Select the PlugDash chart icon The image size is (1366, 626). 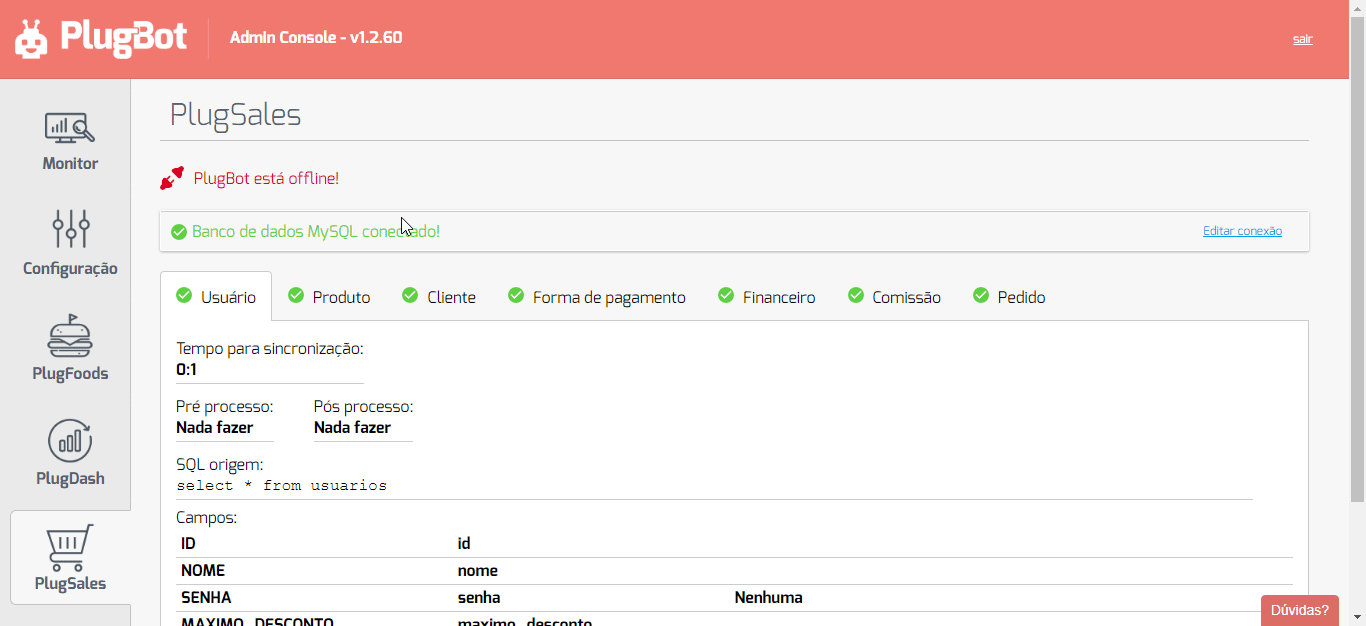(70, 441)
